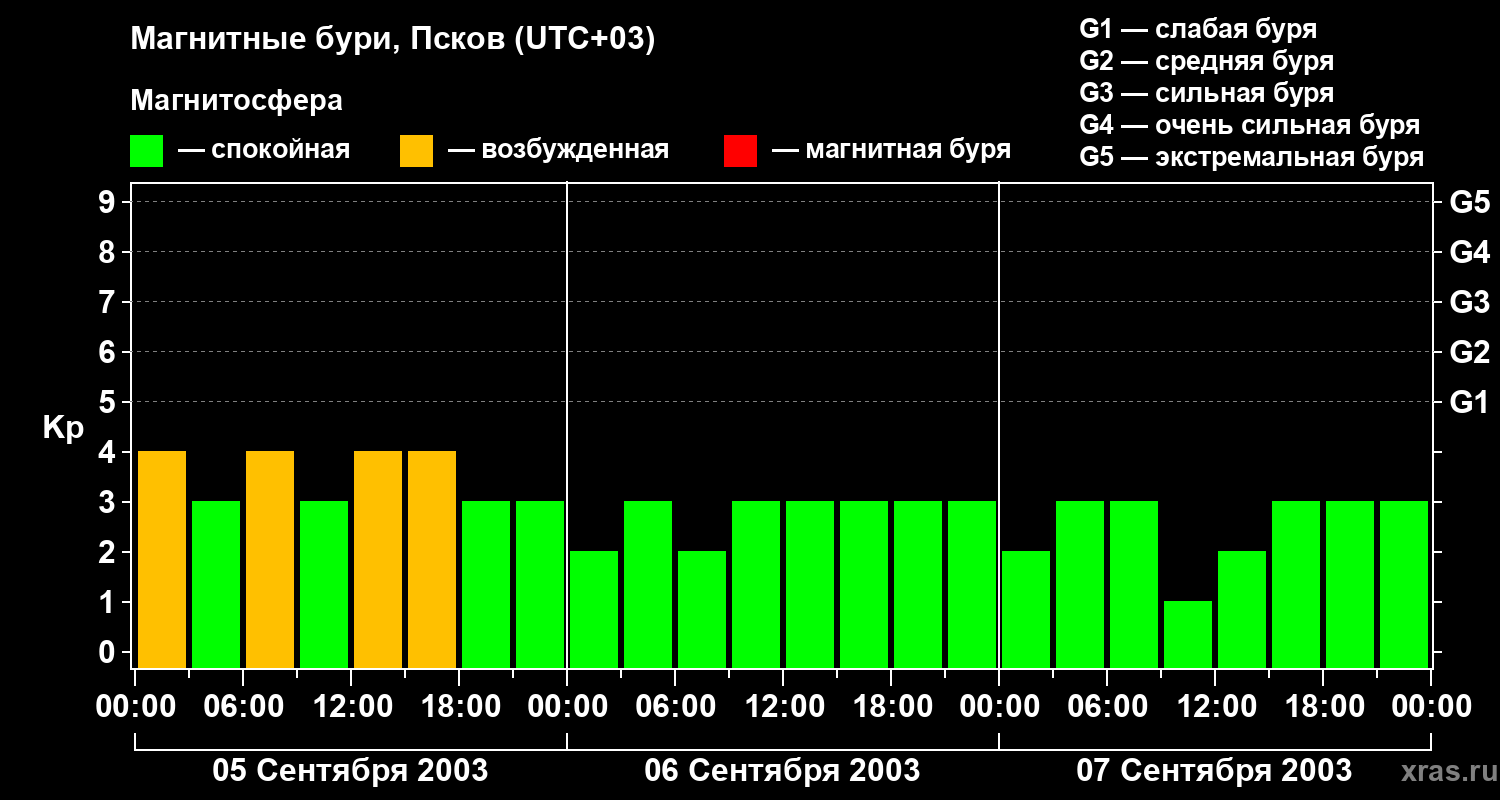Click the 12:00 time label under 06 September
The height and width of the screenshot is (800, 1500).
coord(784,707)
